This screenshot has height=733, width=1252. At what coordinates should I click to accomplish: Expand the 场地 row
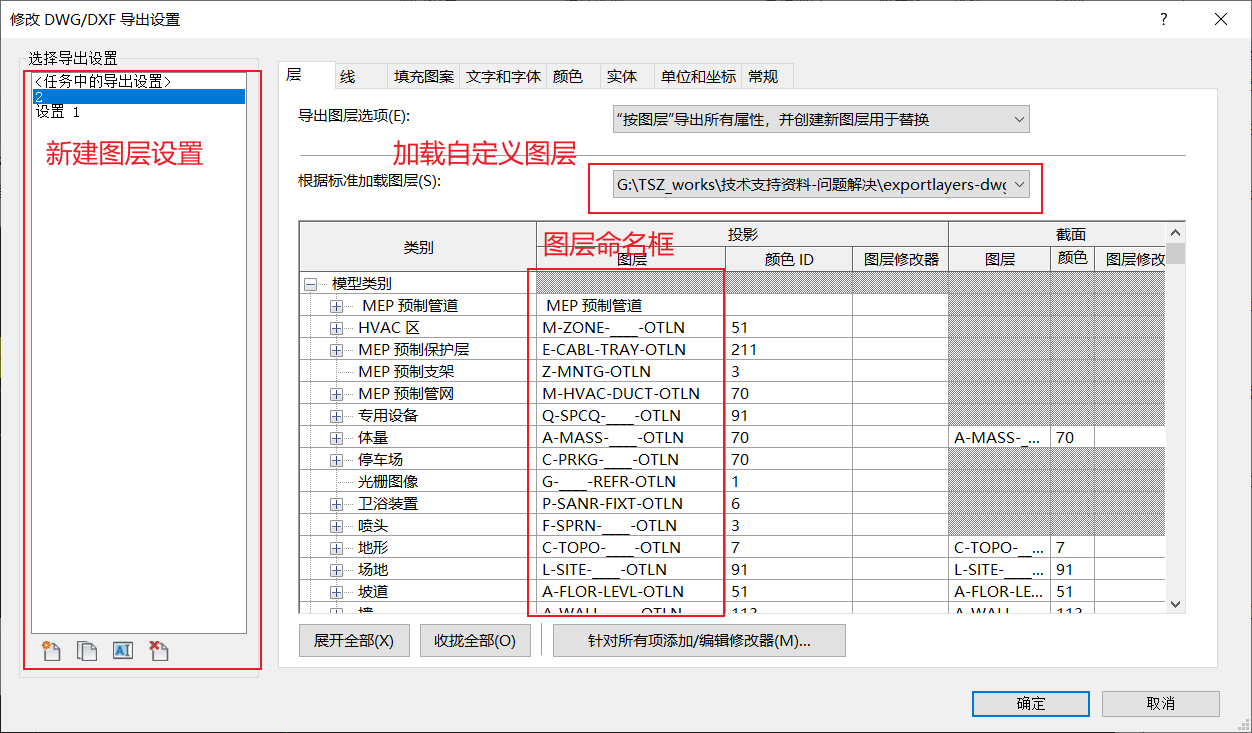click(336, 570)
